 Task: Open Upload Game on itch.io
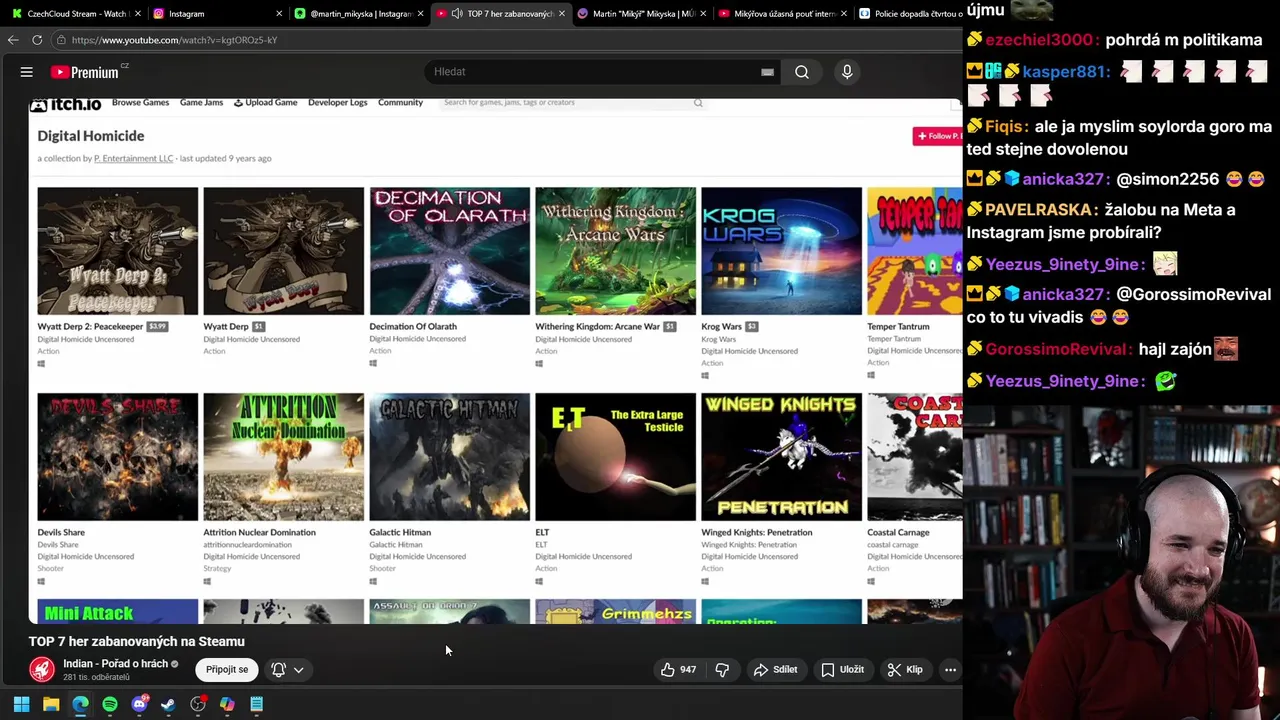tap(265, 102)
